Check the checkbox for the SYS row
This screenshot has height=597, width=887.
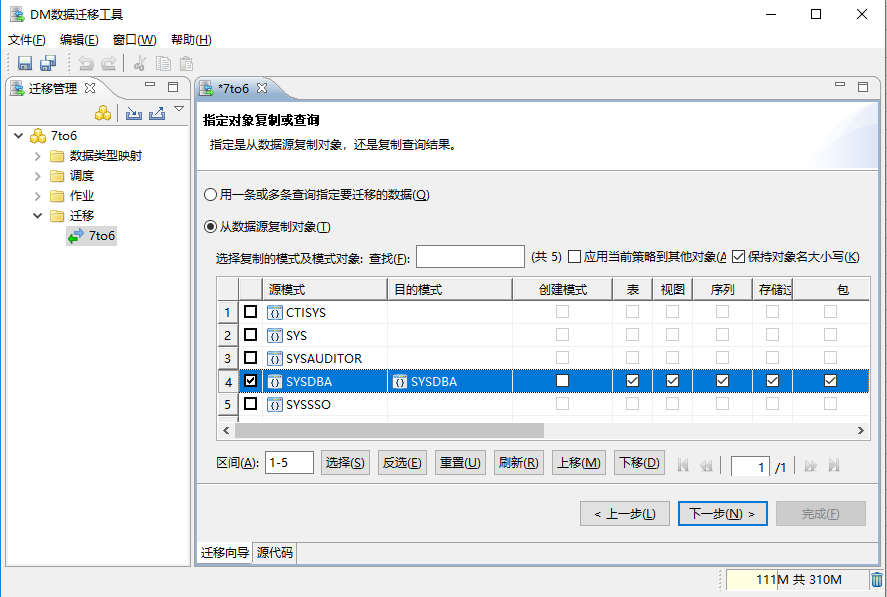[251, 335]
